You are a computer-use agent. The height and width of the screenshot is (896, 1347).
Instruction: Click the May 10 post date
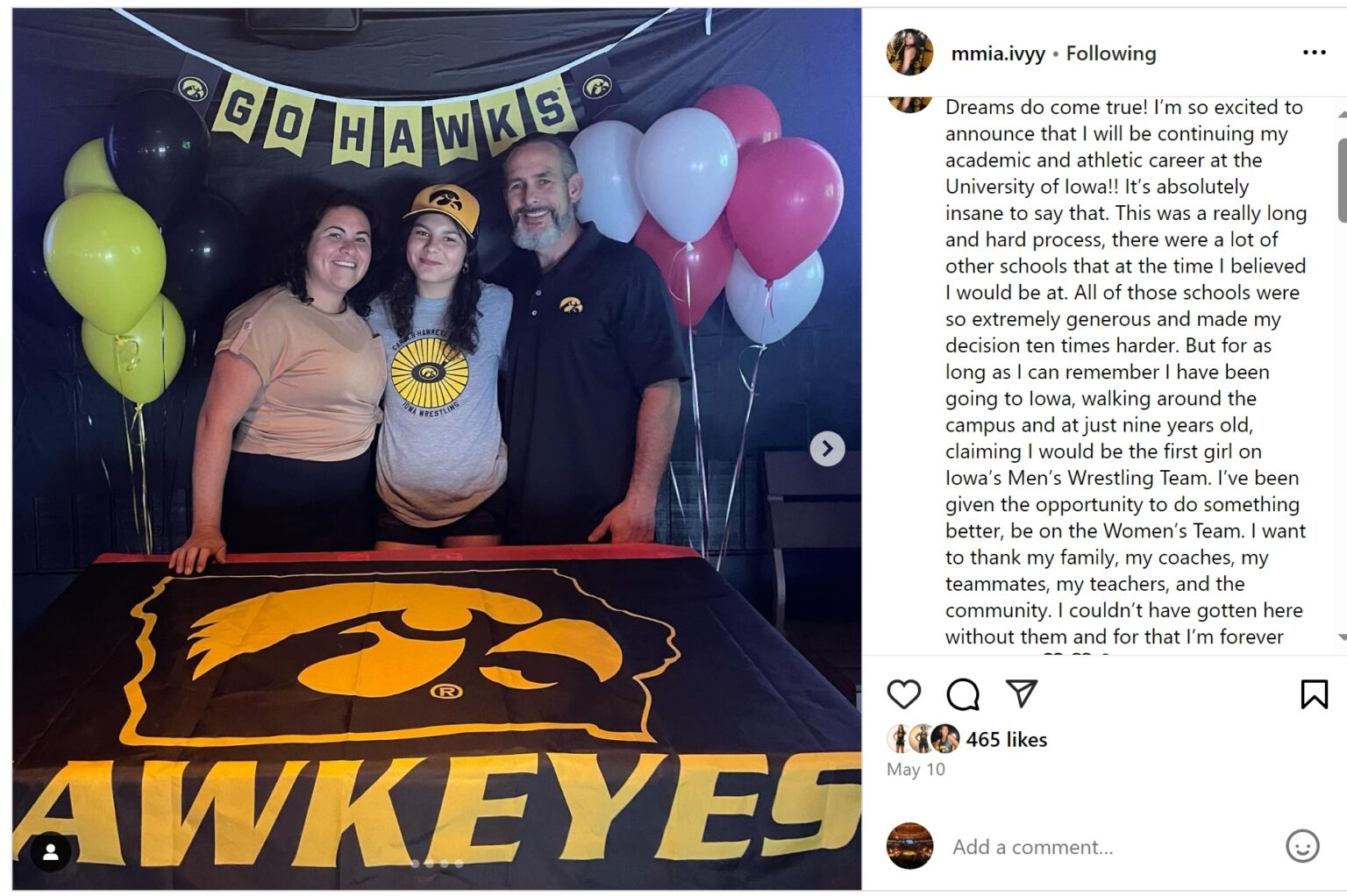pos(916,770)
